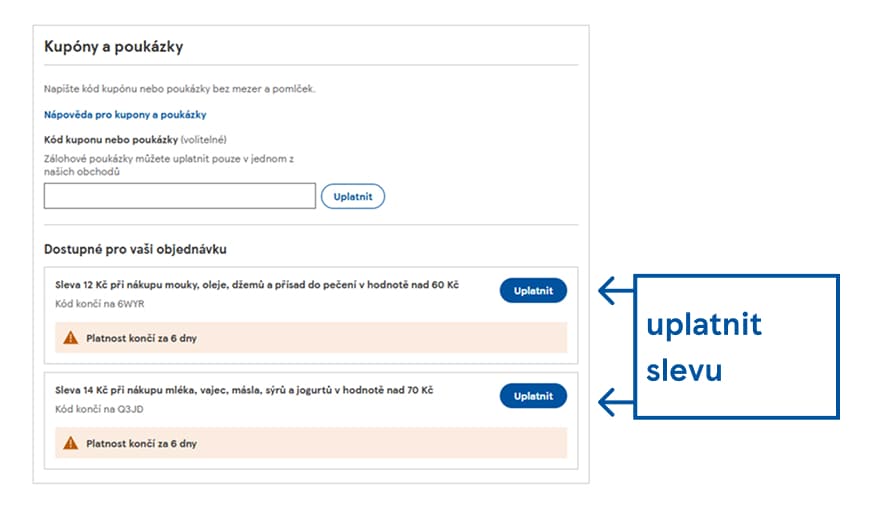Click the uplatnit slevu annotation box

coord(737,346)
